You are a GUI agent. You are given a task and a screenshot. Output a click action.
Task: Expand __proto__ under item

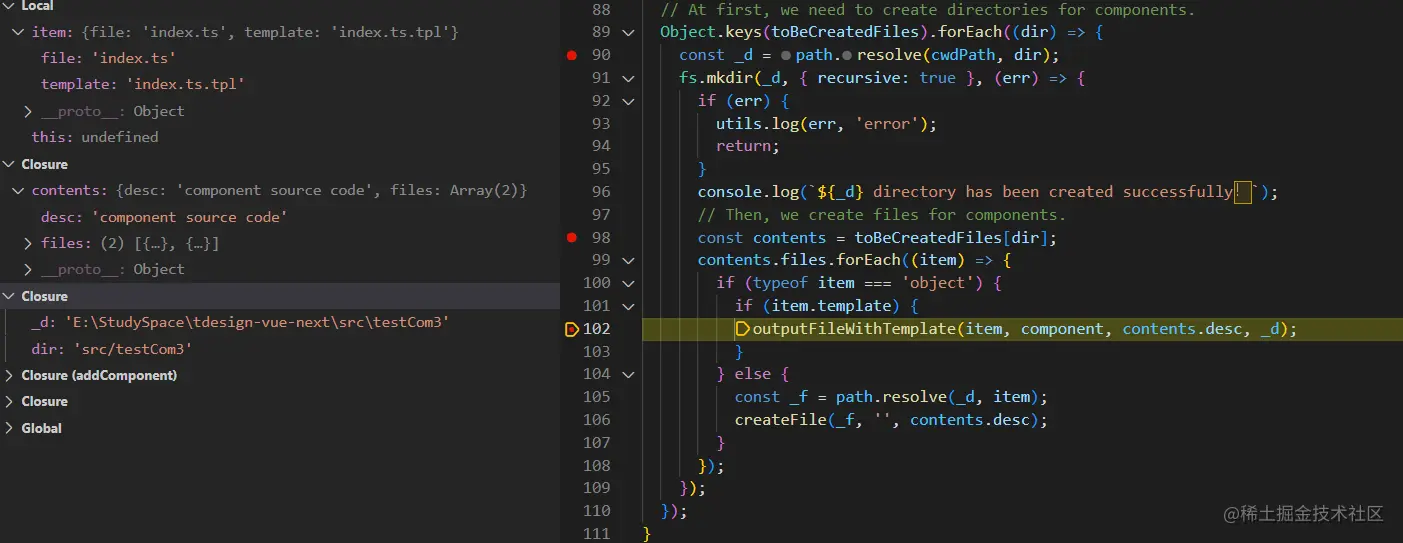(x=28, y=111)
